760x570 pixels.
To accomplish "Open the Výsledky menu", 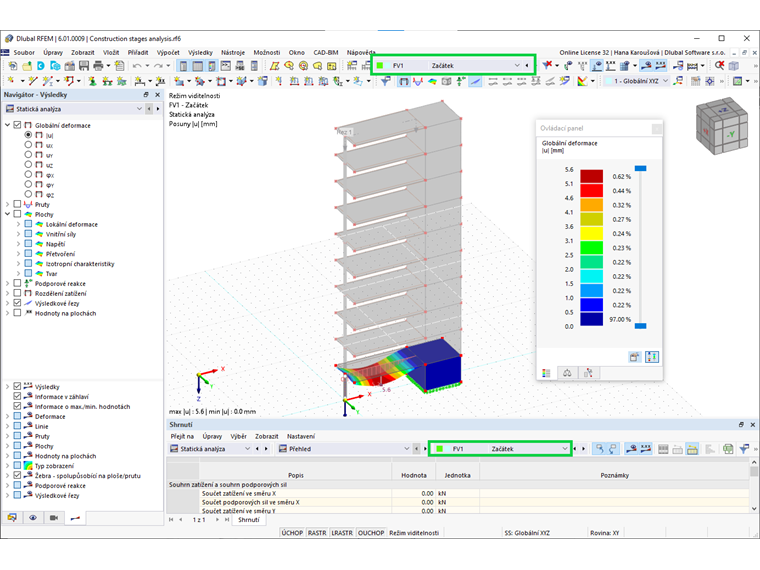I will (200, 52).
